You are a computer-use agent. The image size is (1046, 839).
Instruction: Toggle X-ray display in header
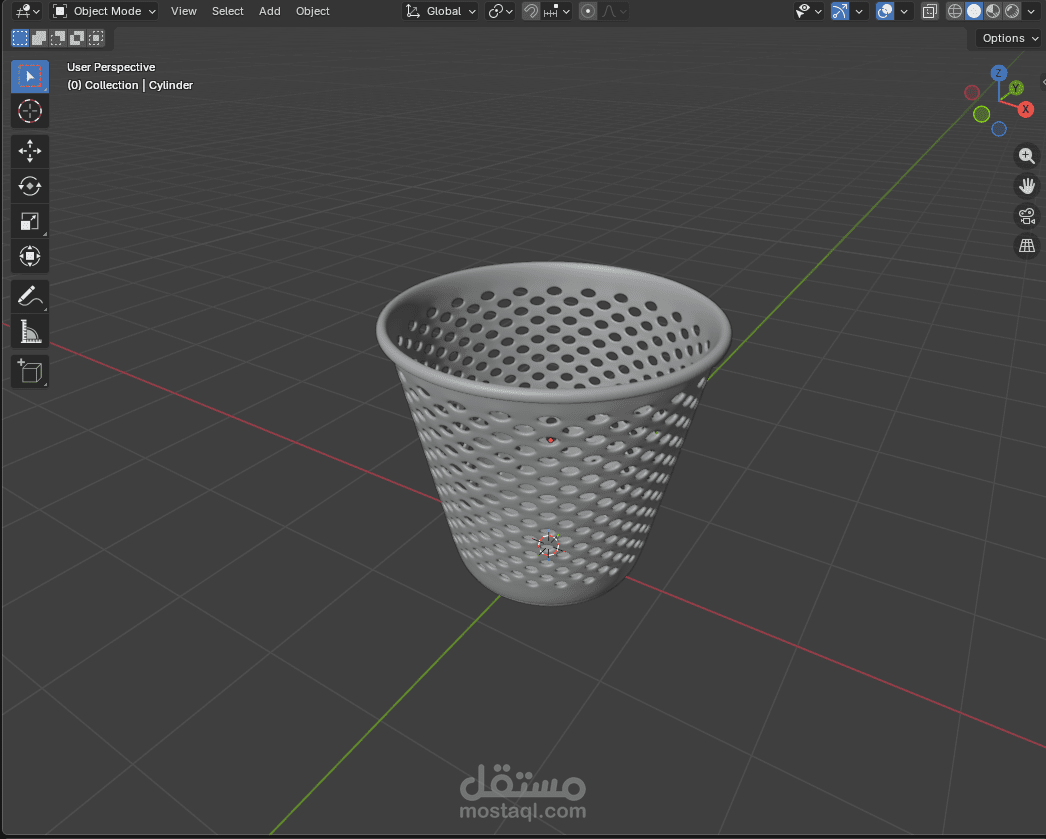pyautogui.click(x=930, y=11)
